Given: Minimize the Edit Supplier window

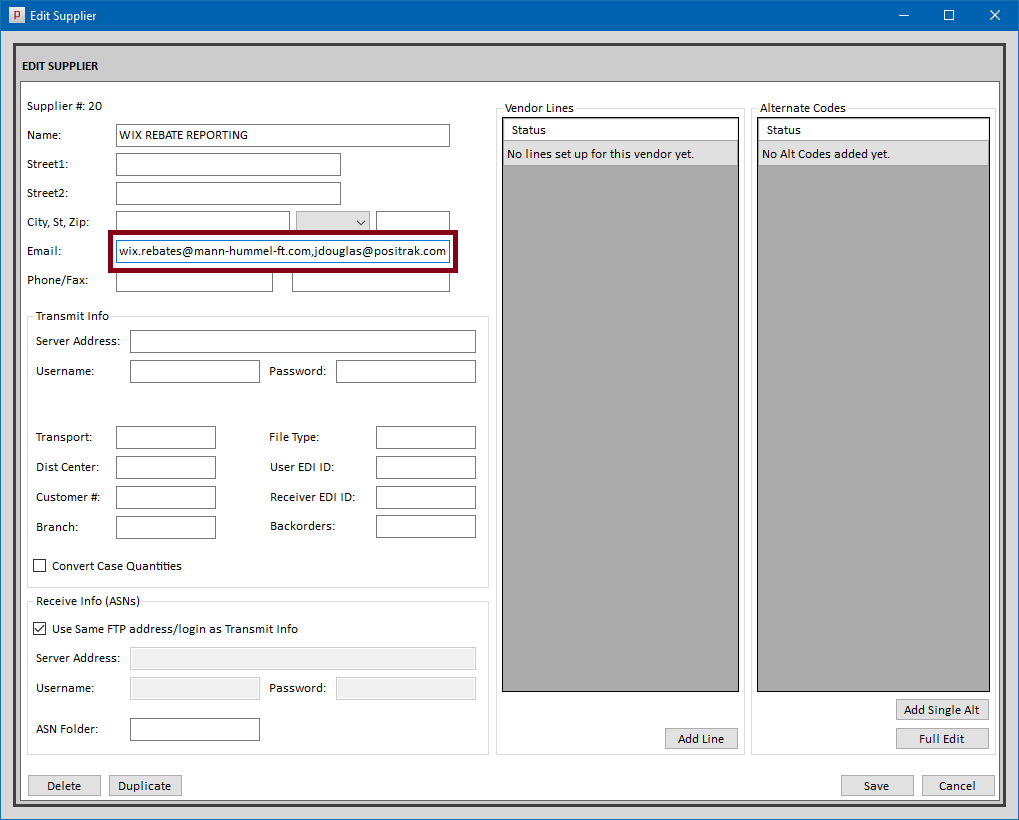Looking at the screenshot, I should point(903,15).
